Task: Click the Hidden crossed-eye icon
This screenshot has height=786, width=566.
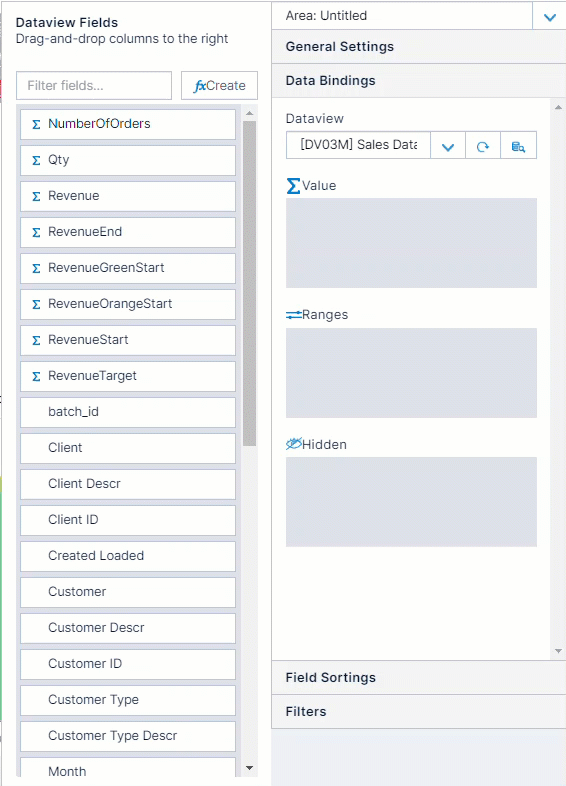Action: click(294, 444)
